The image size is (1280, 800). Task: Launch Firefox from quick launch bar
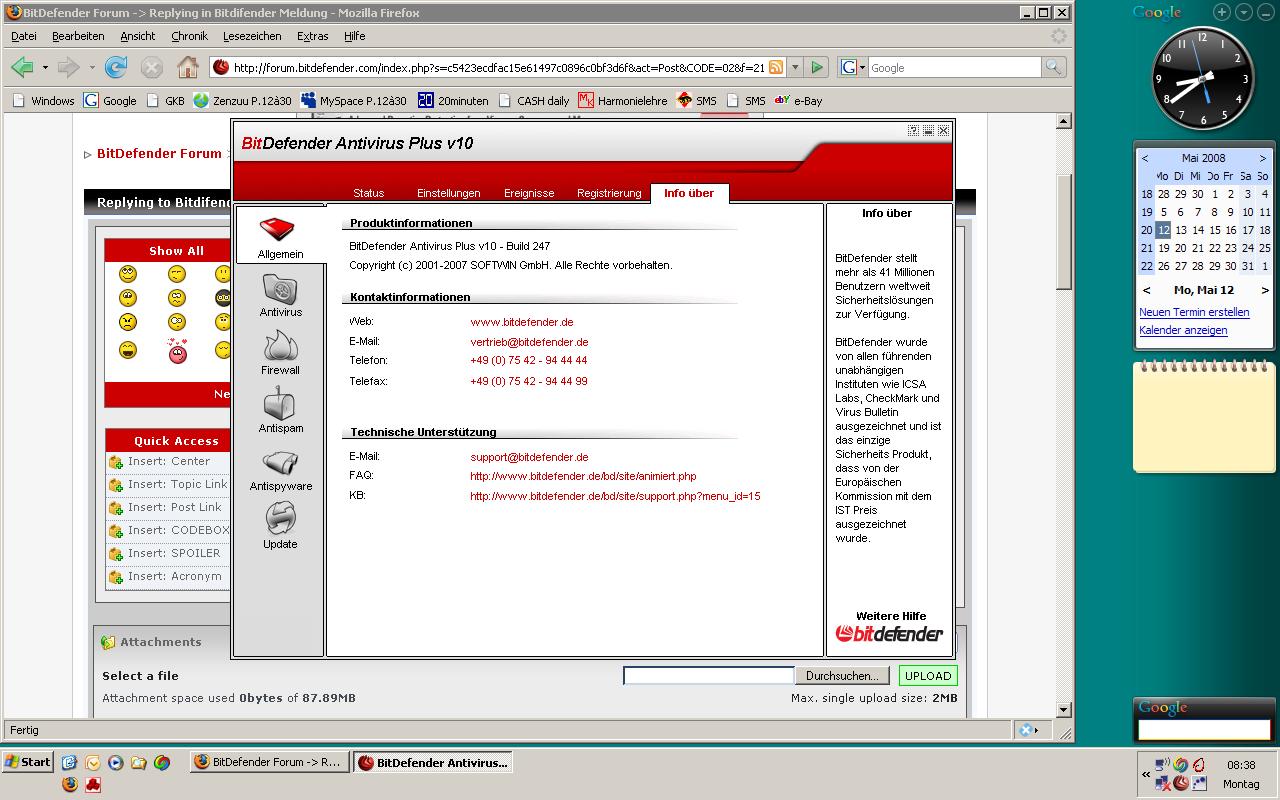[69, 784]
